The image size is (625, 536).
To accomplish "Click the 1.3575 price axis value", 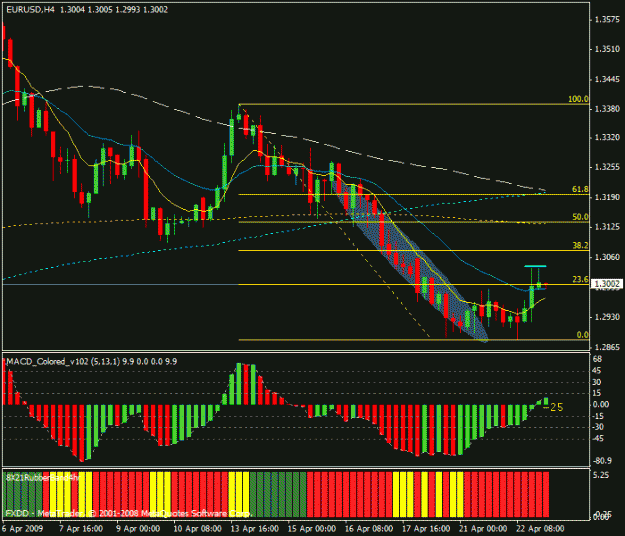I will point(607,20).
